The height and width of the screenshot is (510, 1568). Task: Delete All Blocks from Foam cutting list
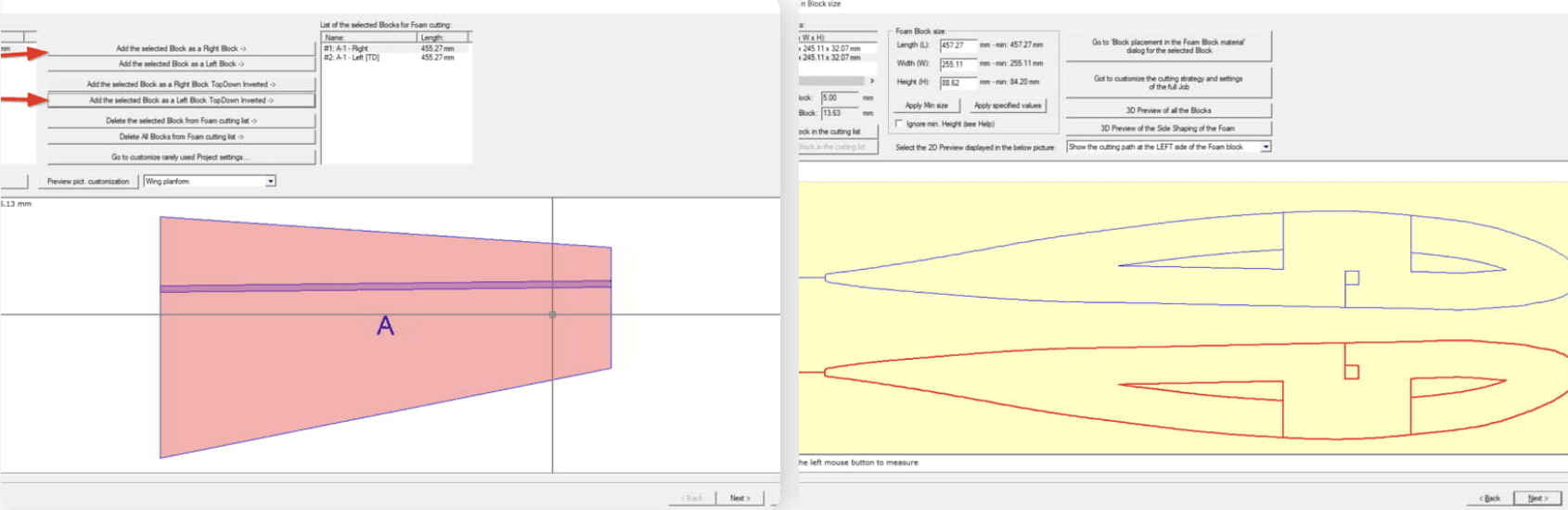(181, 136)
